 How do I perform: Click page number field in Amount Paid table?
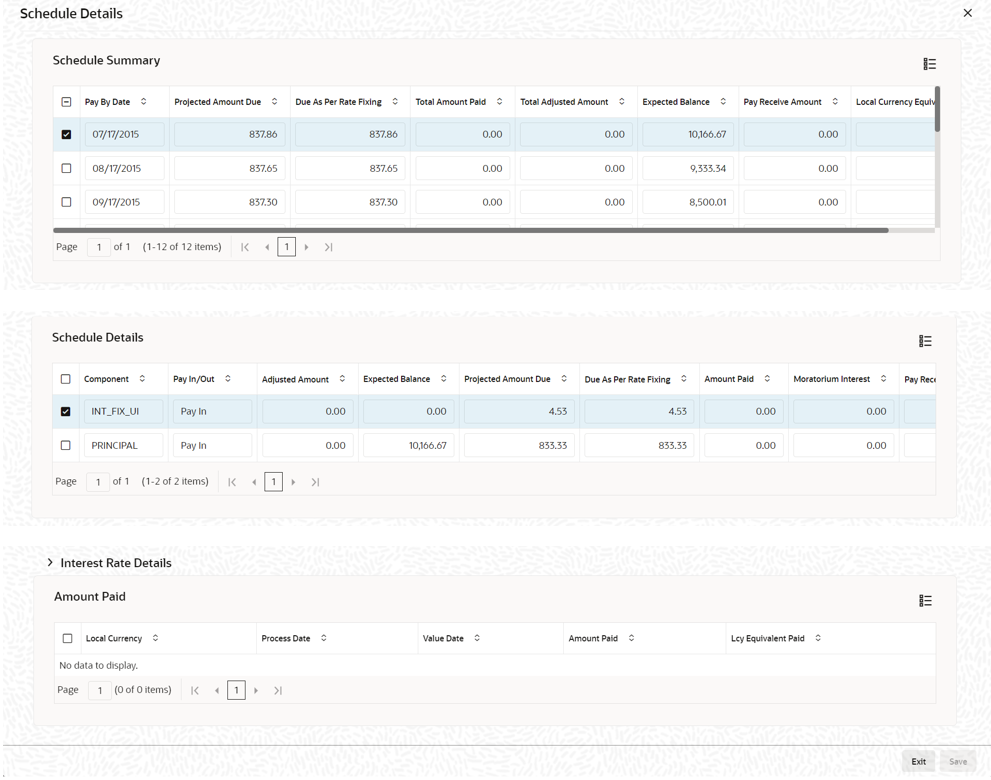[100, 690]
